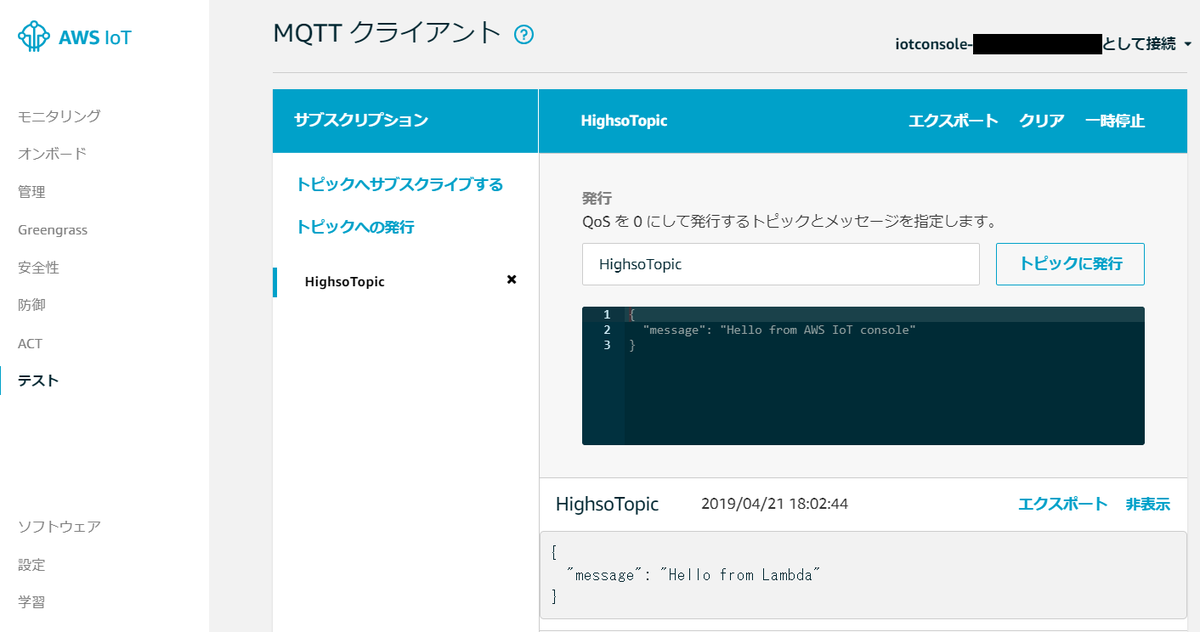This screenshot has height=632, width=1200.
Task: Open Greengrass in the sidebar
Action: pos(52,230)
